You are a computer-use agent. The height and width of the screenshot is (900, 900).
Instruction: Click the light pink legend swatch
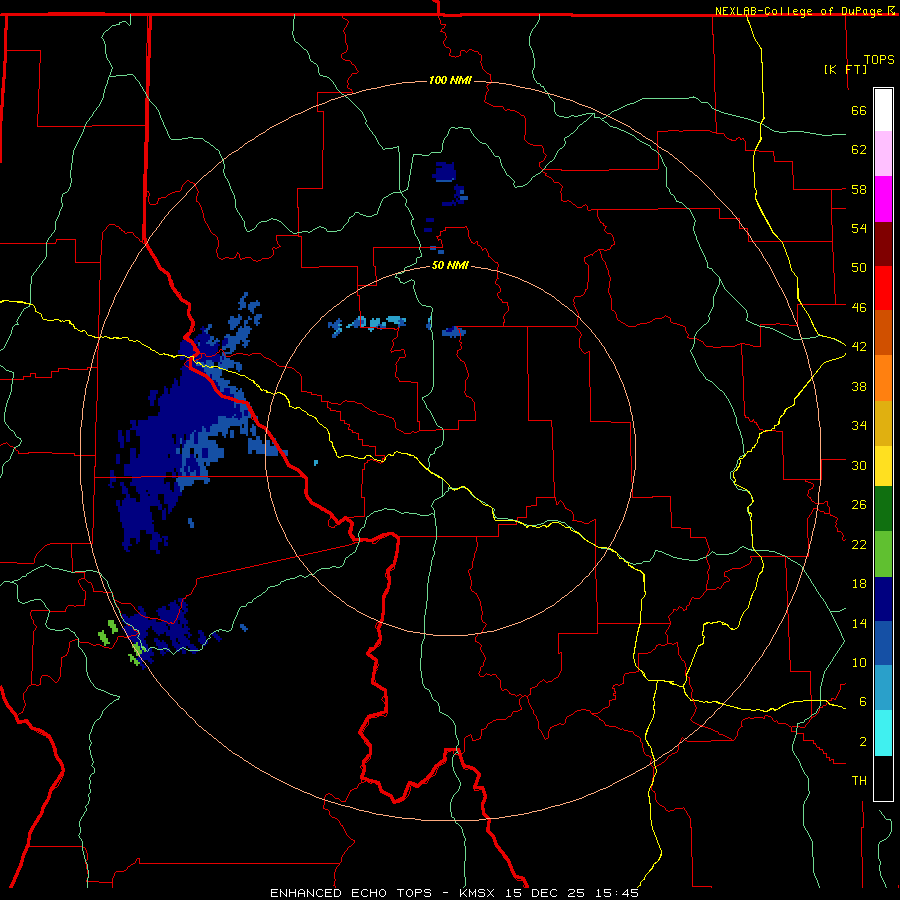[x=883, y=153]
